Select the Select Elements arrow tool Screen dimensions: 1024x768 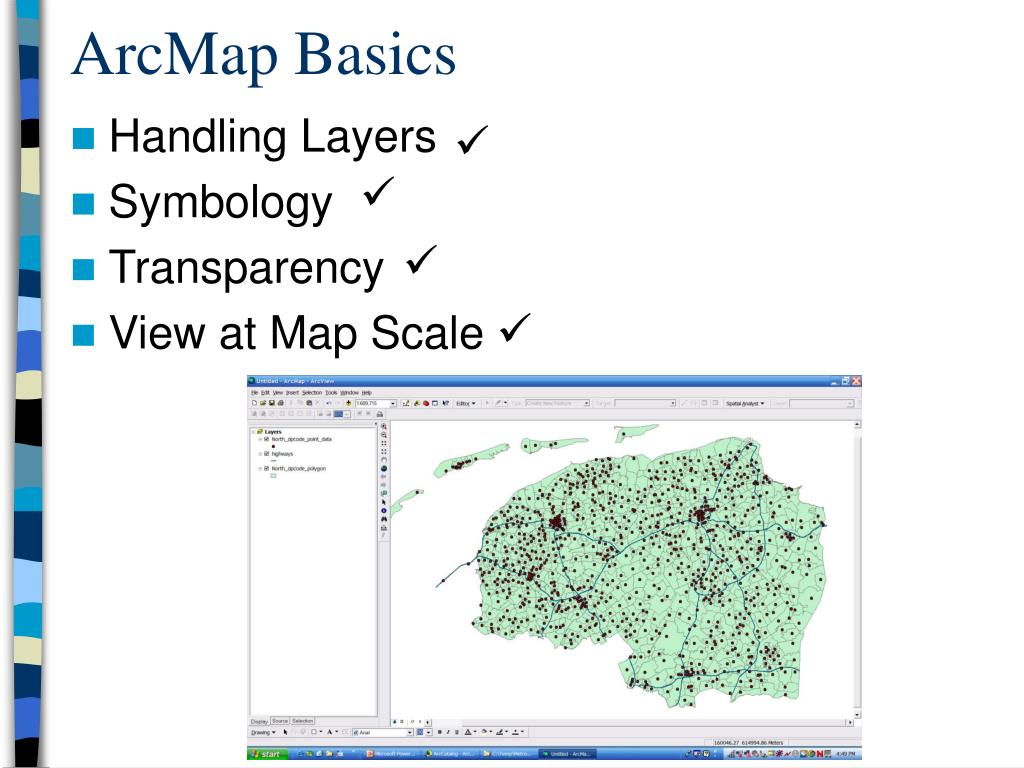[x=384, y=502]
